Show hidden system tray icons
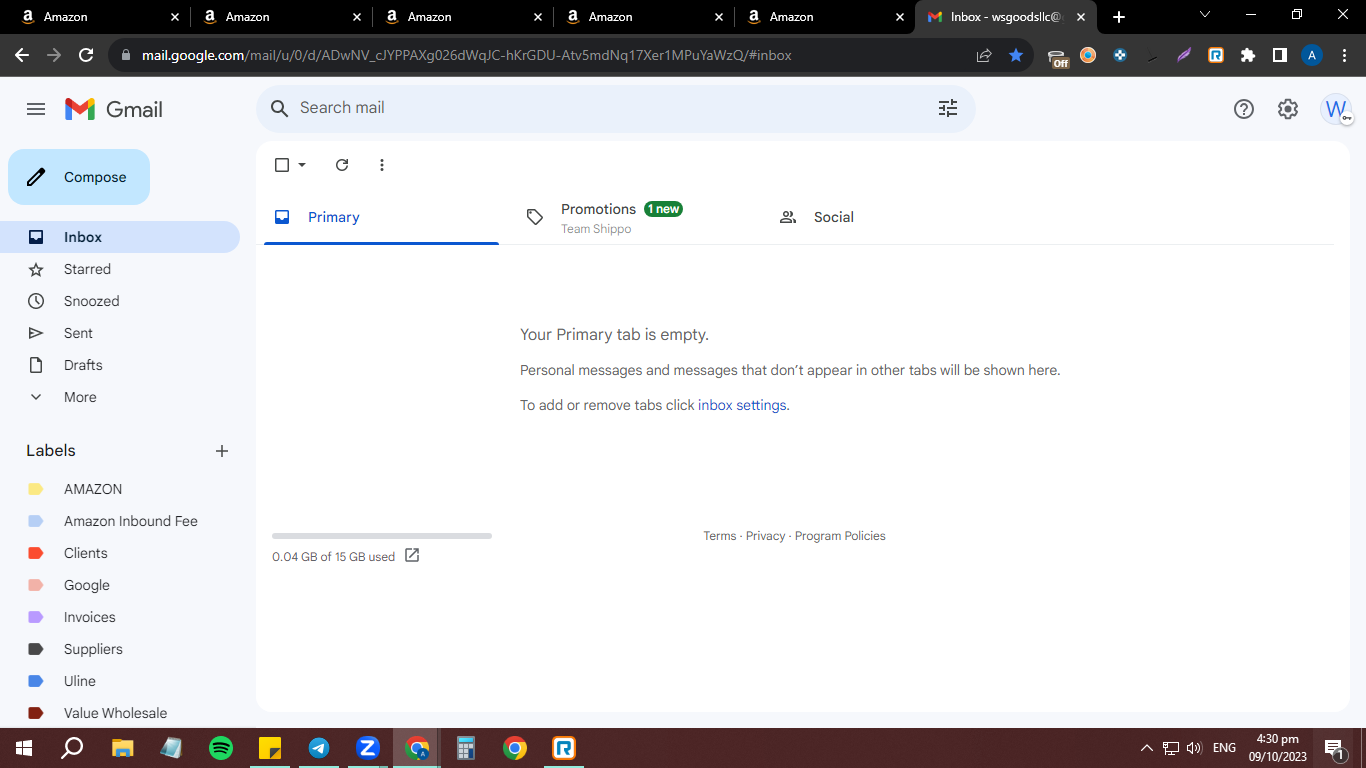 click(x=1146, y=748)
